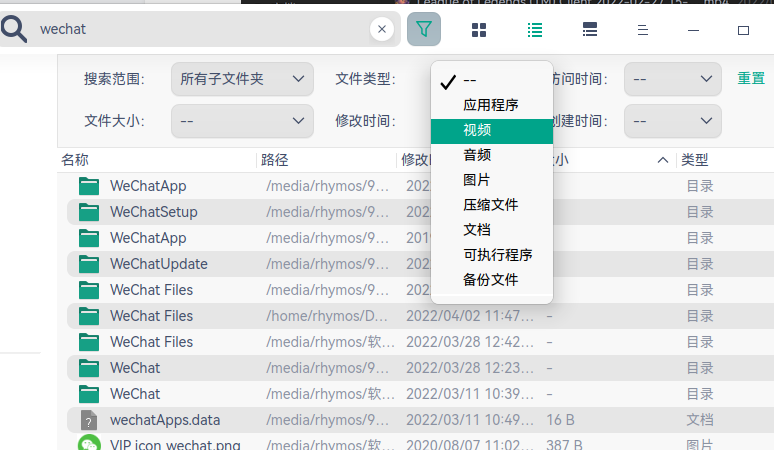Select the WeChatSetup folder row
Viewport: 774px width, 450px height.
point(421,212)
